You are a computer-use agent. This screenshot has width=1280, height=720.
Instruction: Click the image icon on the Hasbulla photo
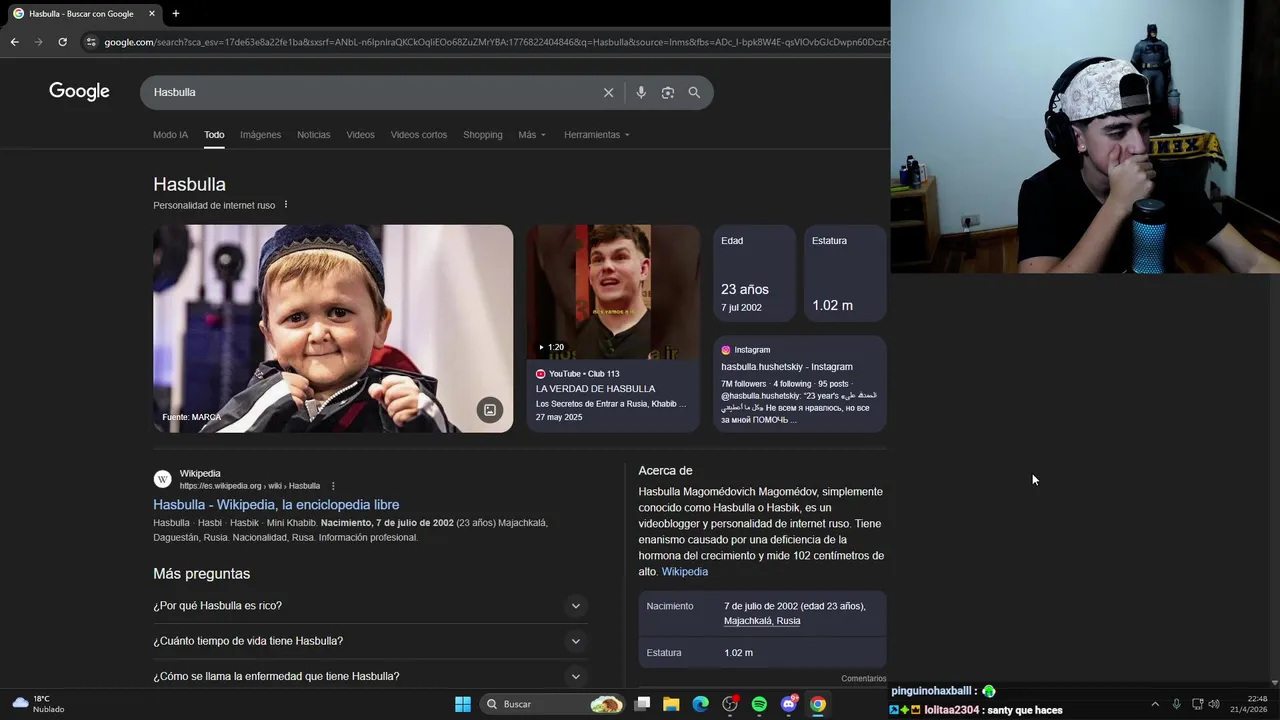point(490,409)
